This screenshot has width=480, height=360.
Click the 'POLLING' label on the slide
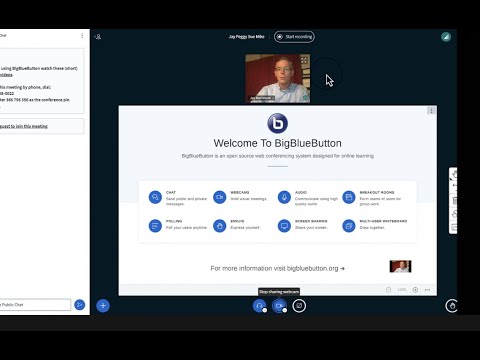pos(174,221)
